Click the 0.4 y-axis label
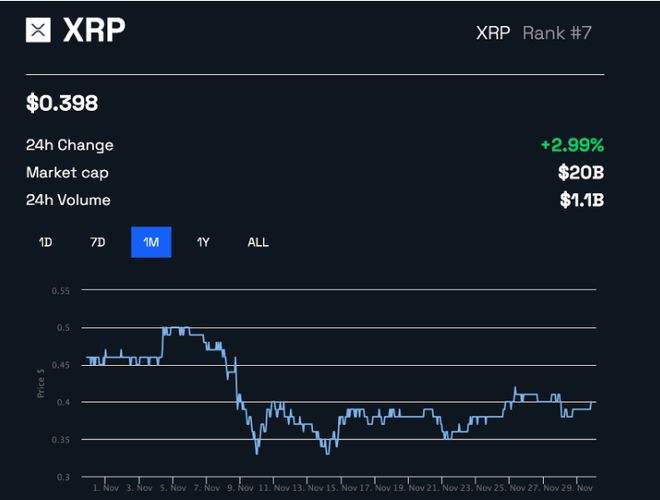660x500 pixels. coord(64,402)
